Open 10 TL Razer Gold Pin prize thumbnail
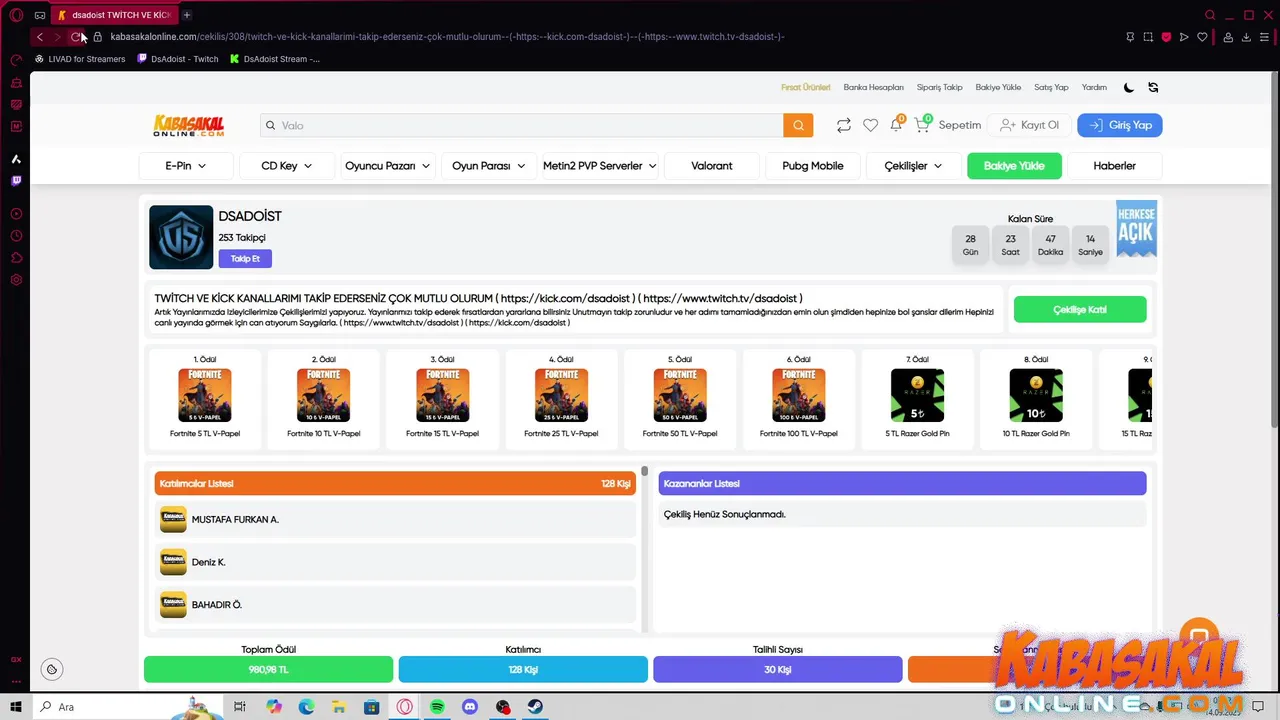Image resolution: width=1280 pixels, height=720 pixels. pos(1036,395)
